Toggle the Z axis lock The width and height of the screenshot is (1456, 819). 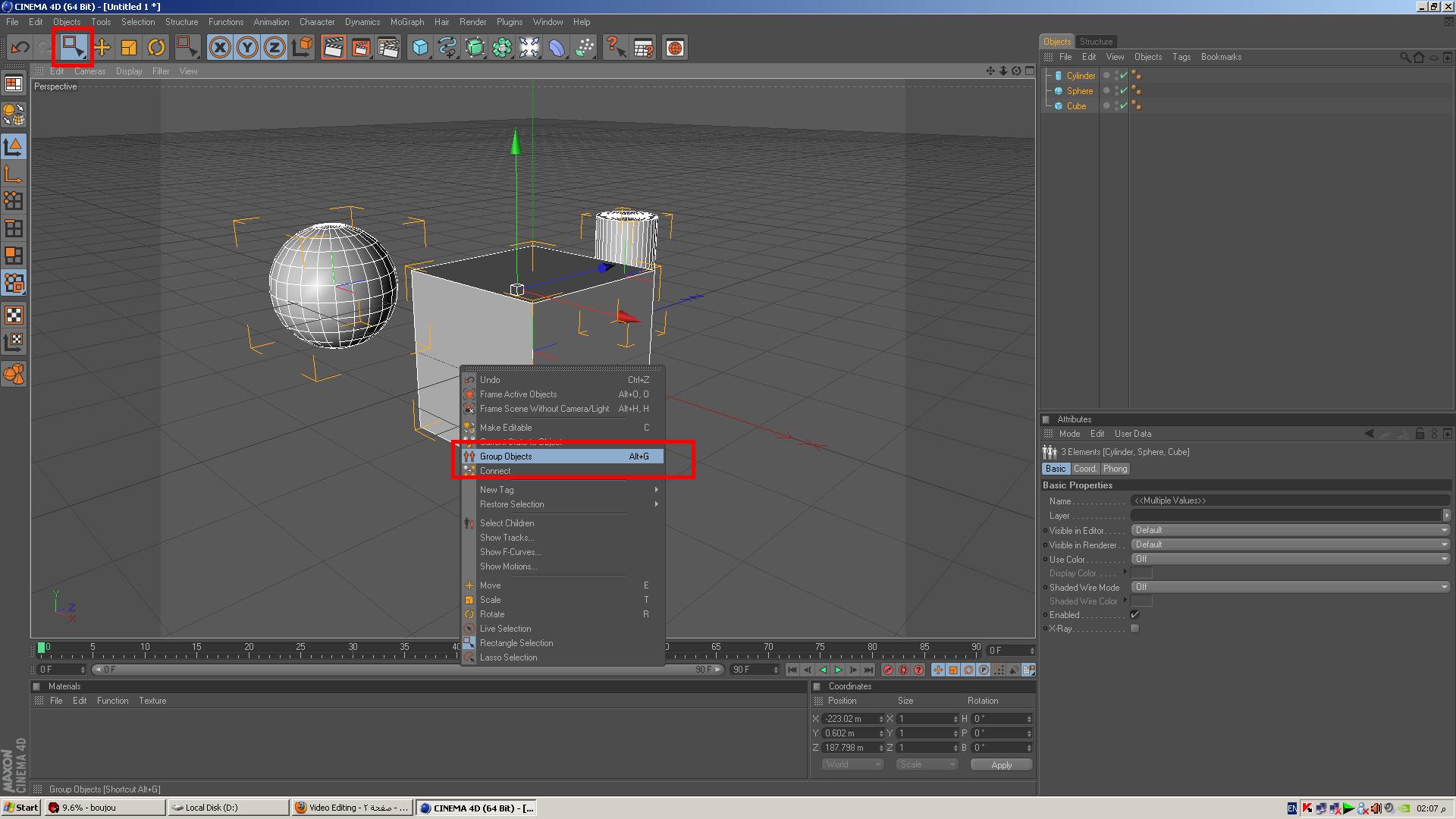(275, 48)
